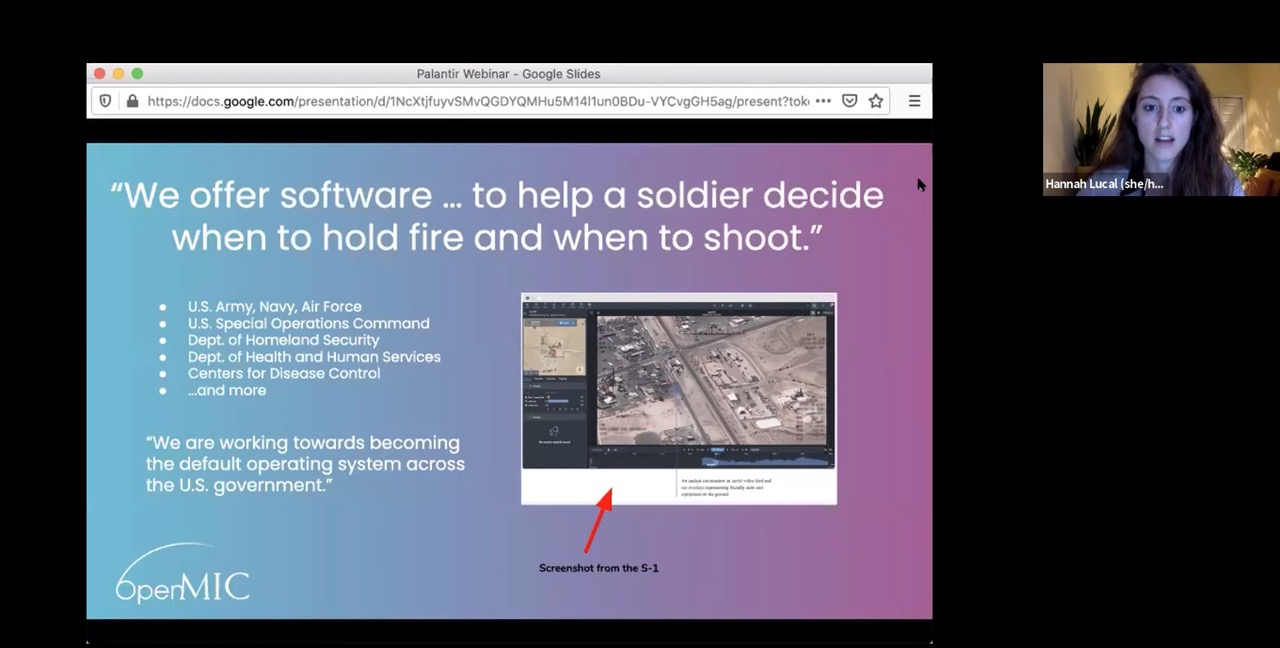Click the Save to Pocket icon
The height and width of the screenshot is (648, 1280).
pyautogui.click(x=850, y=101)
